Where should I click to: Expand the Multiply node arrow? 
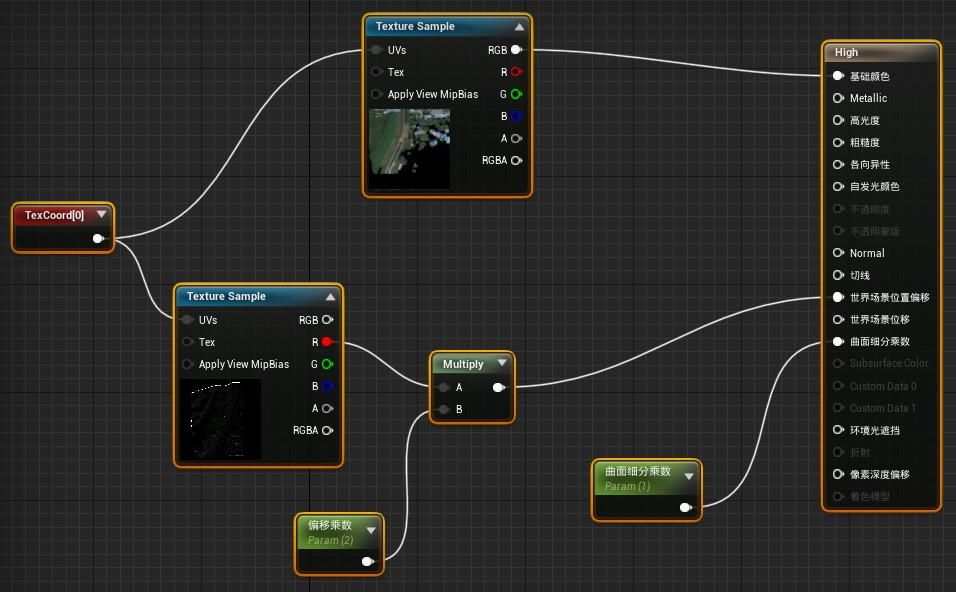[x=502, y=363]
